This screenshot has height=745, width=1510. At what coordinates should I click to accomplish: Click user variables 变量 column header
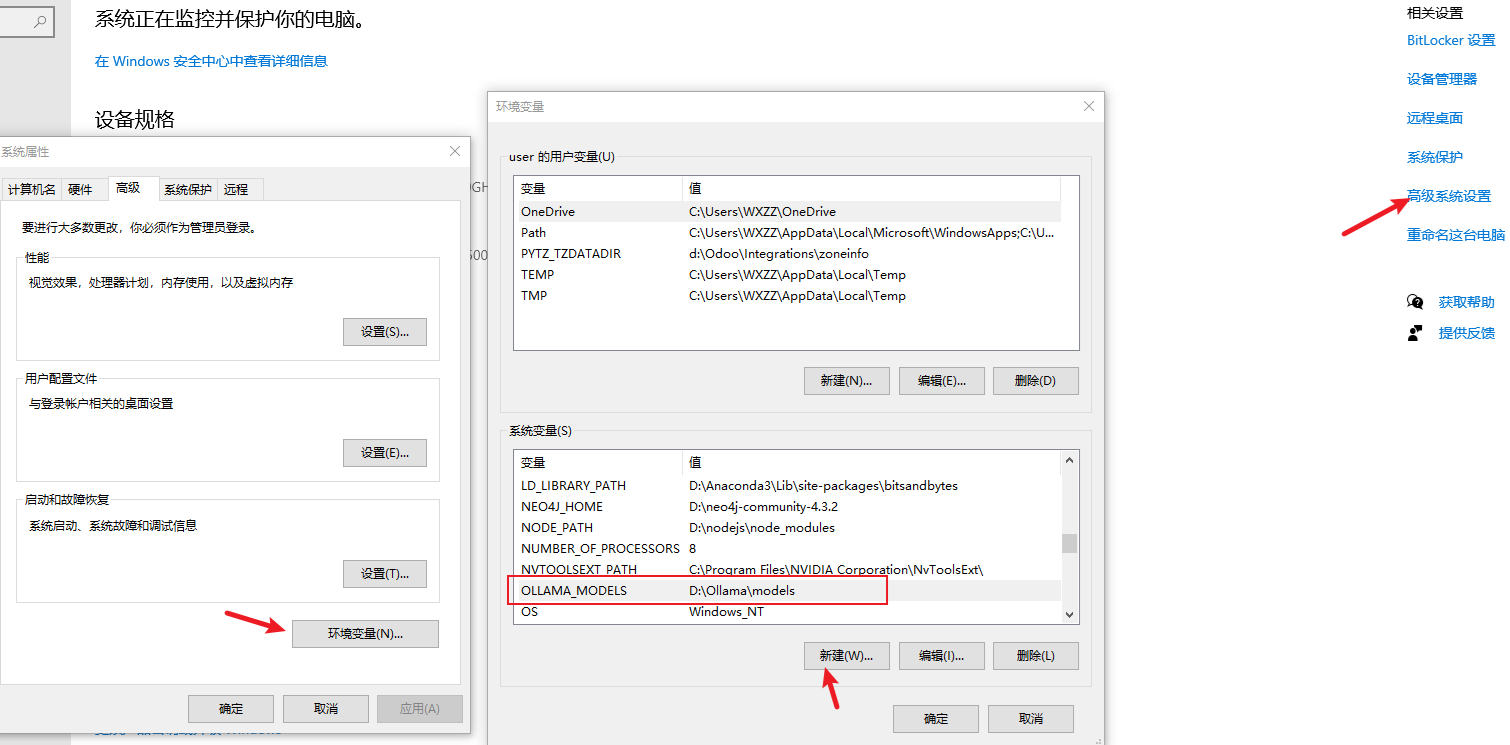[599, 188]
